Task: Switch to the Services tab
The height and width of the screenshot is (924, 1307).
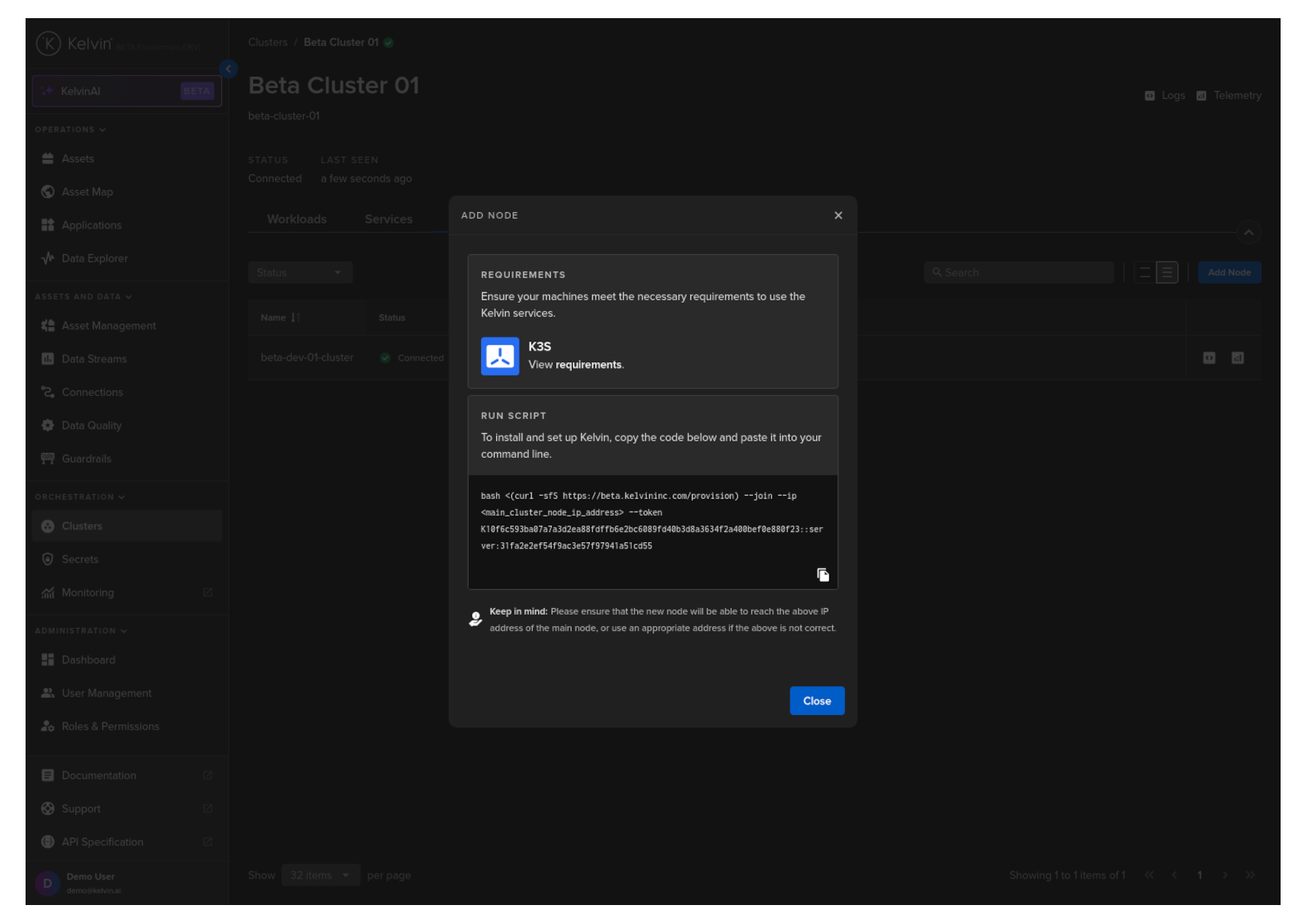Action: pos(388,219)
